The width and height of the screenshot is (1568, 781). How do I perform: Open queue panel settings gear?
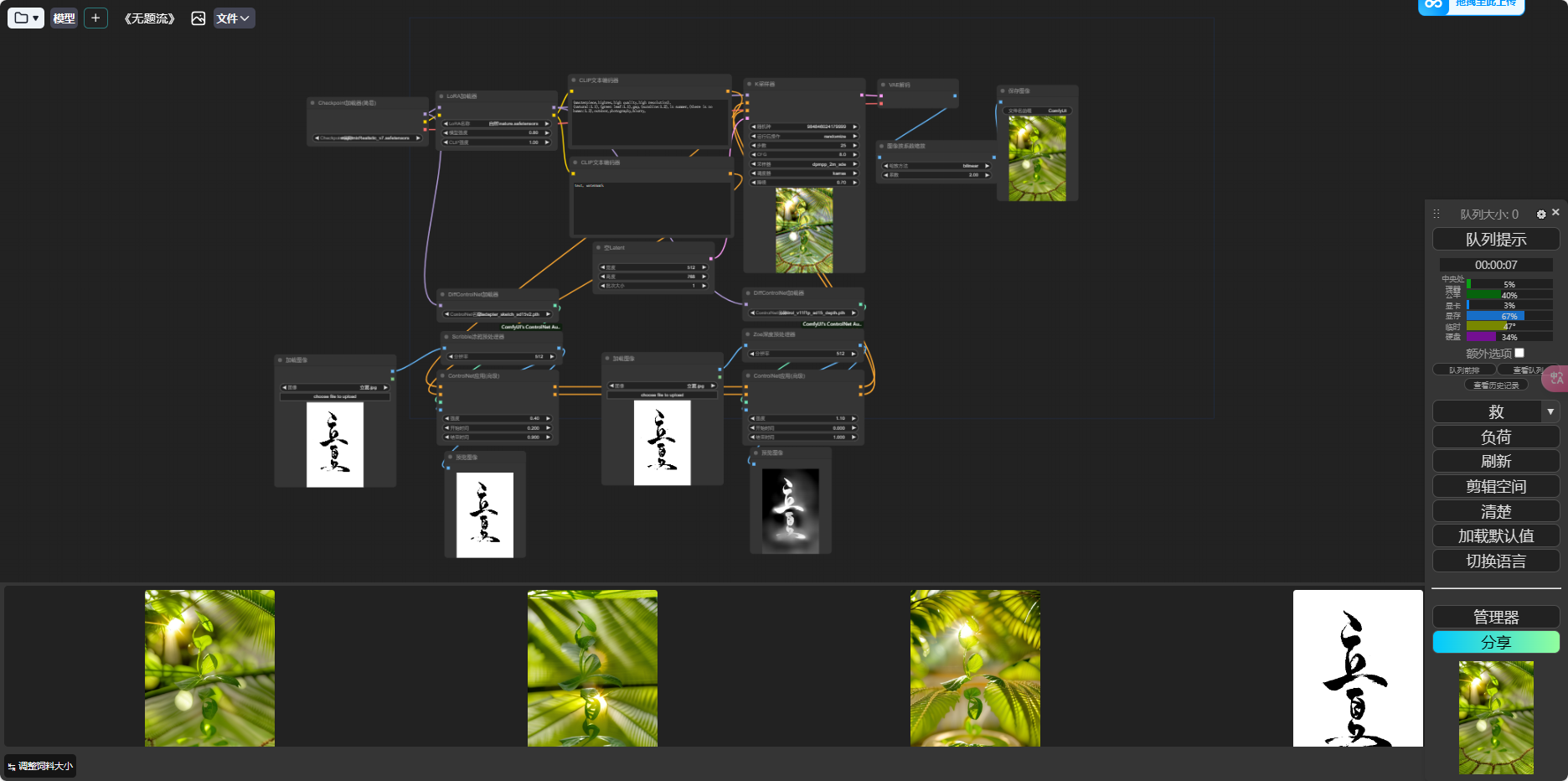pos(1541,215)
